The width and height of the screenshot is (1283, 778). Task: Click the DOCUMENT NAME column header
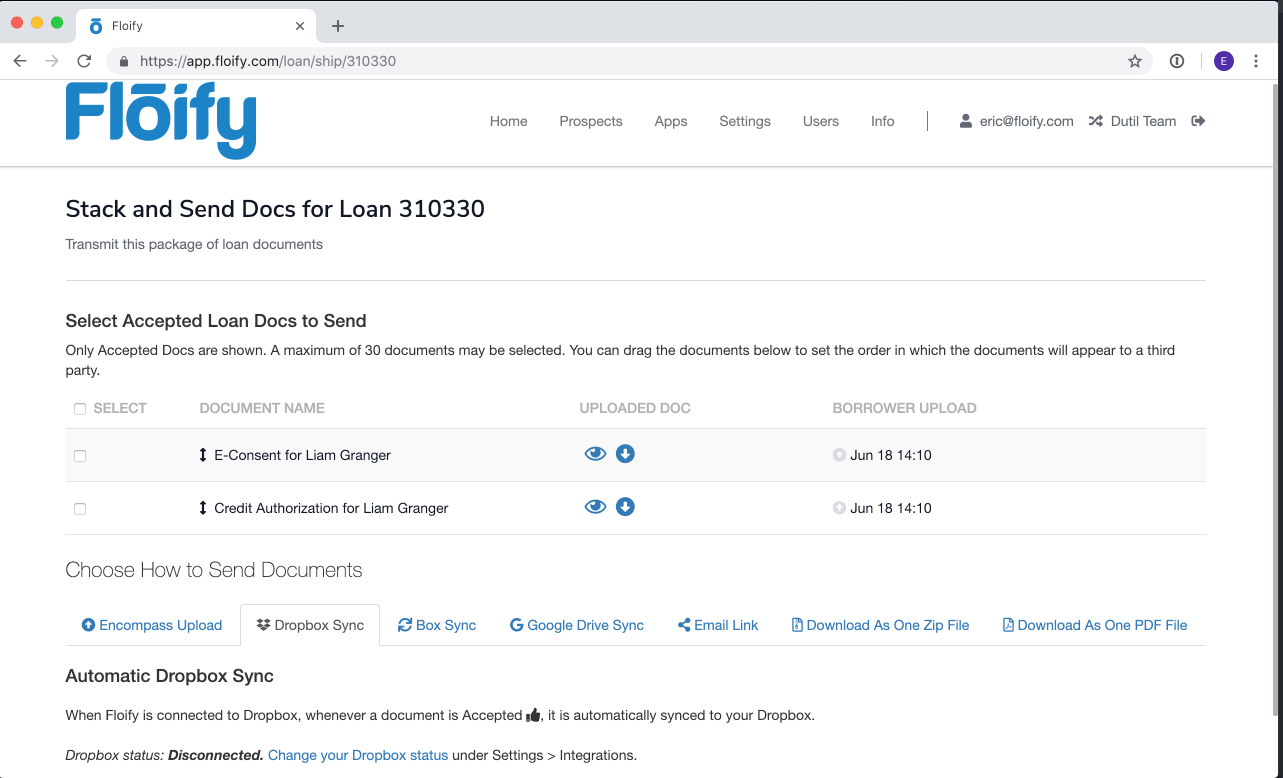pyautogui.click(x=262, y=408)
